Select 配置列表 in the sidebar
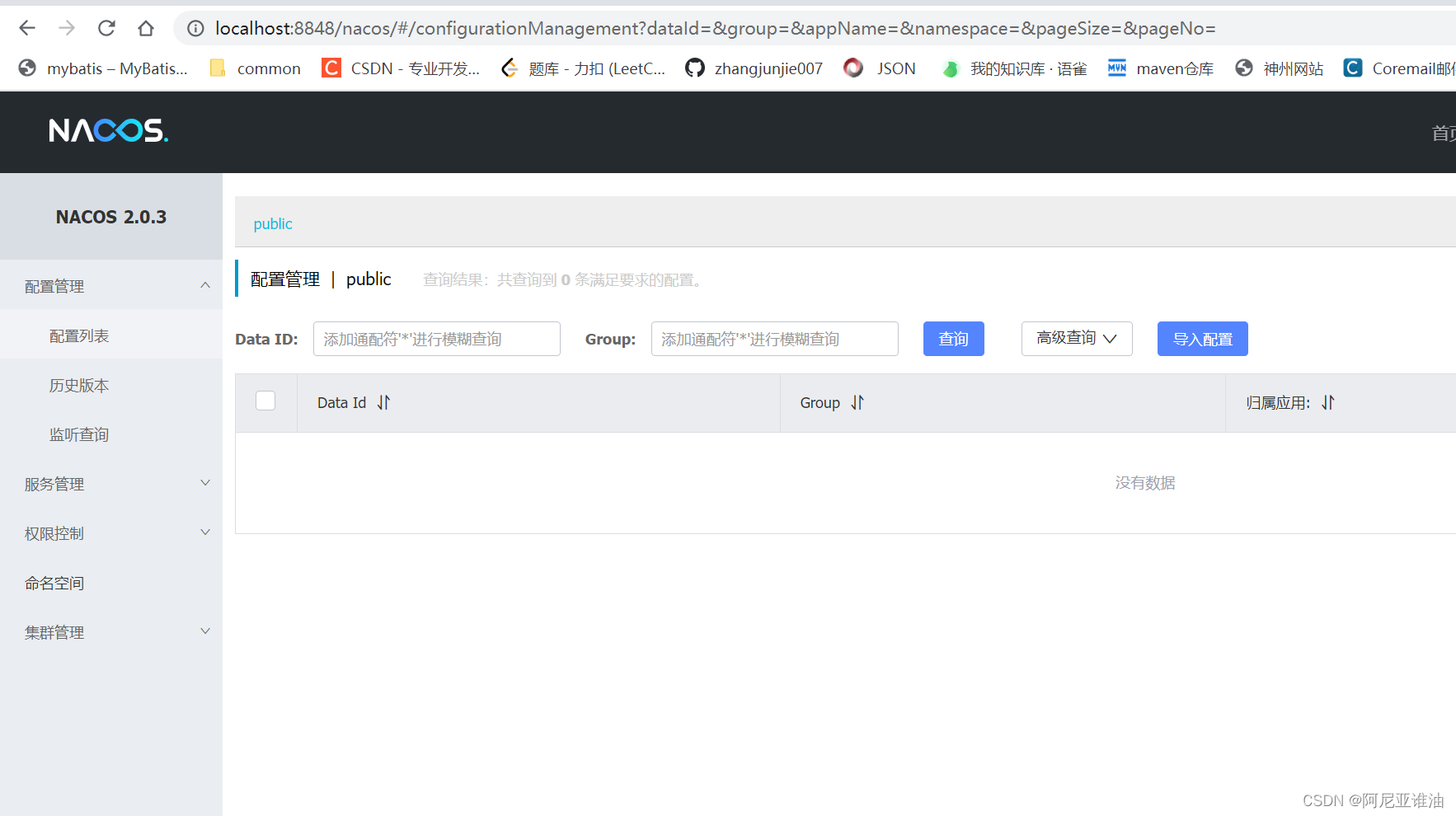Viewport: 1456px width, 816px height. tap(111, 335)
